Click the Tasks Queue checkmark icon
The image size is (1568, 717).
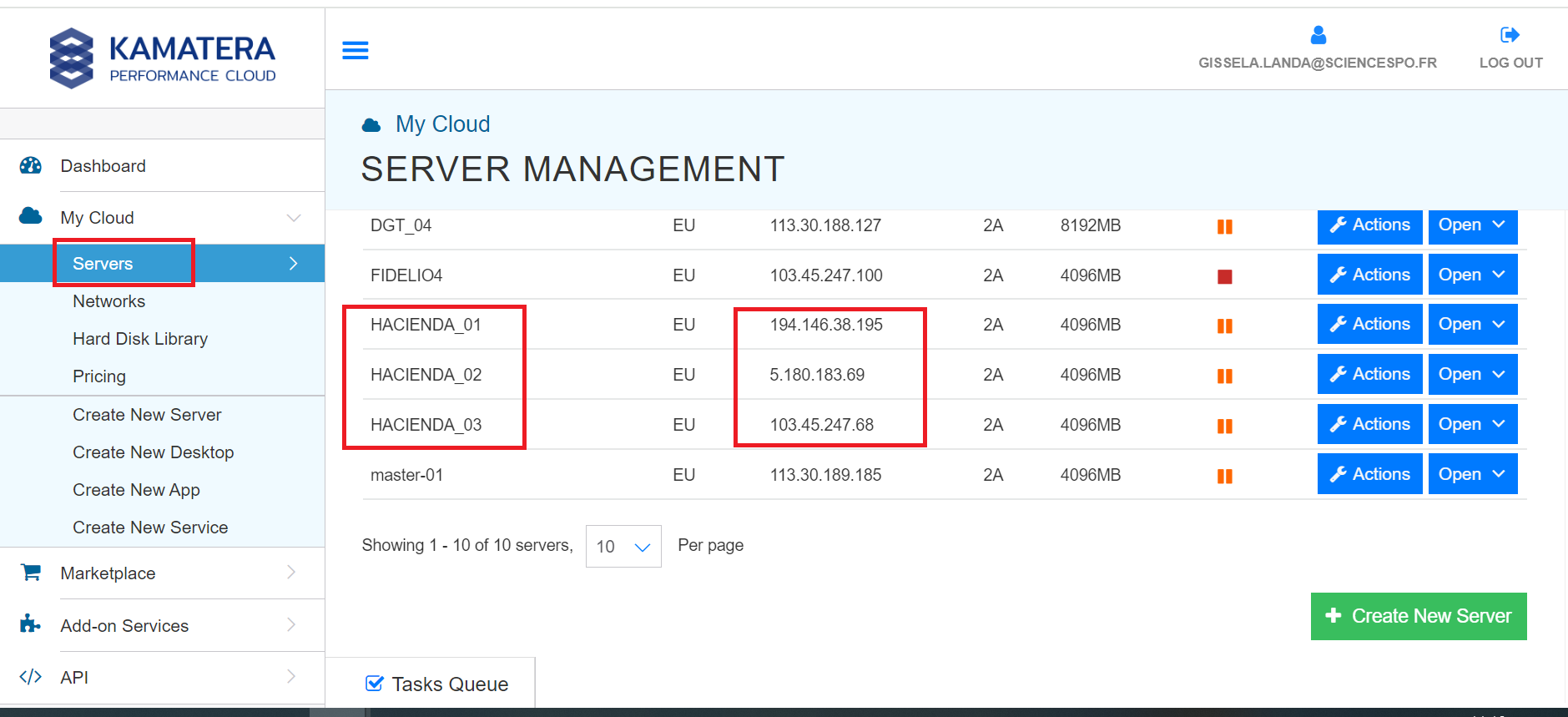375,684
